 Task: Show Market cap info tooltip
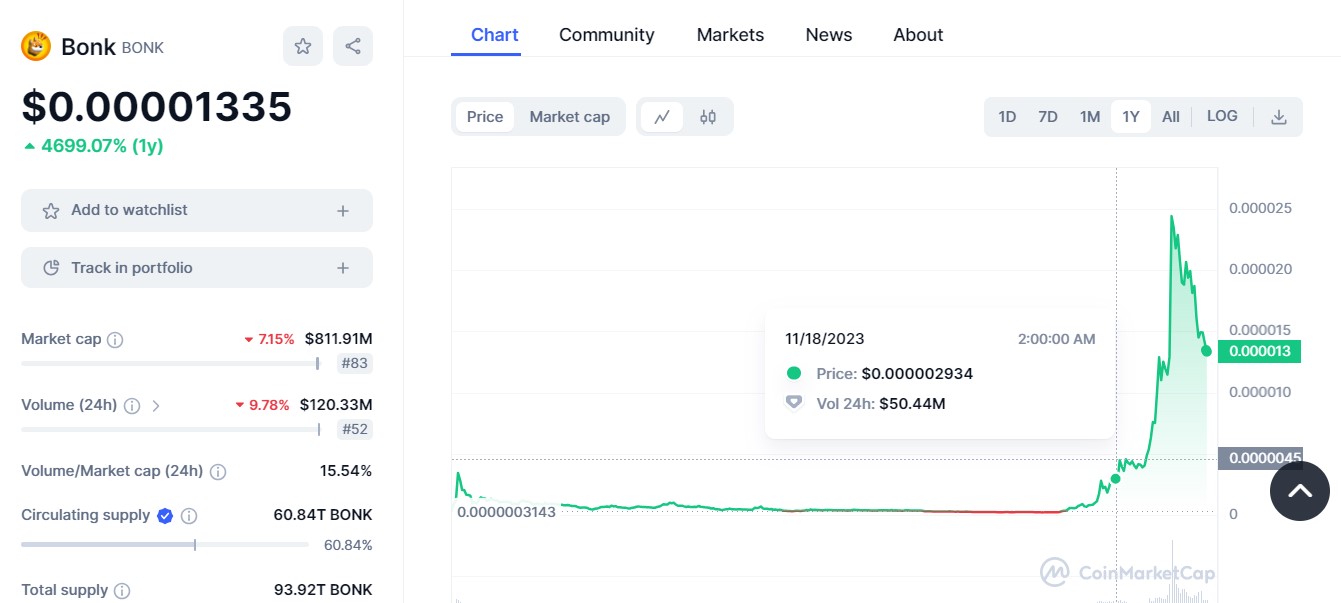pos(115,340)
